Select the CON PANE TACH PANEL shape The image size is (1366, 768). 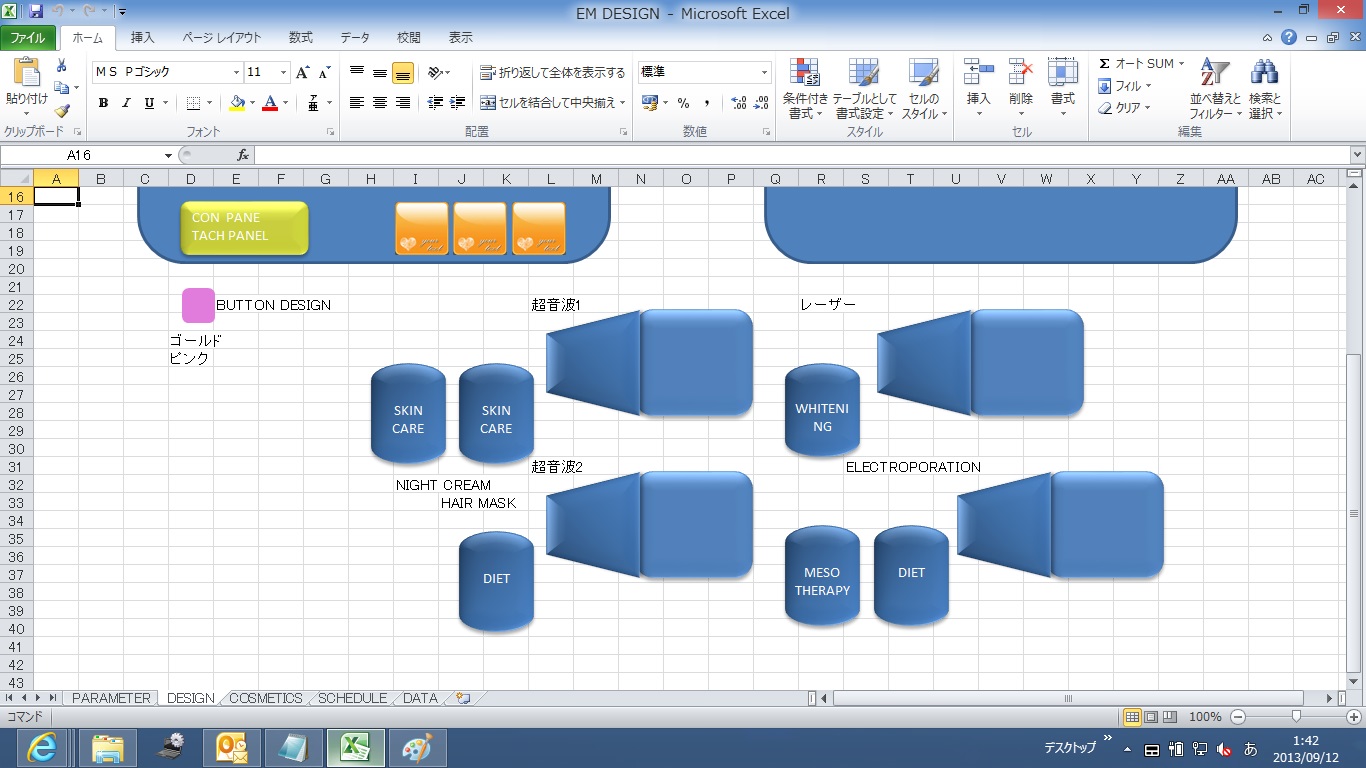click(244, 228)
